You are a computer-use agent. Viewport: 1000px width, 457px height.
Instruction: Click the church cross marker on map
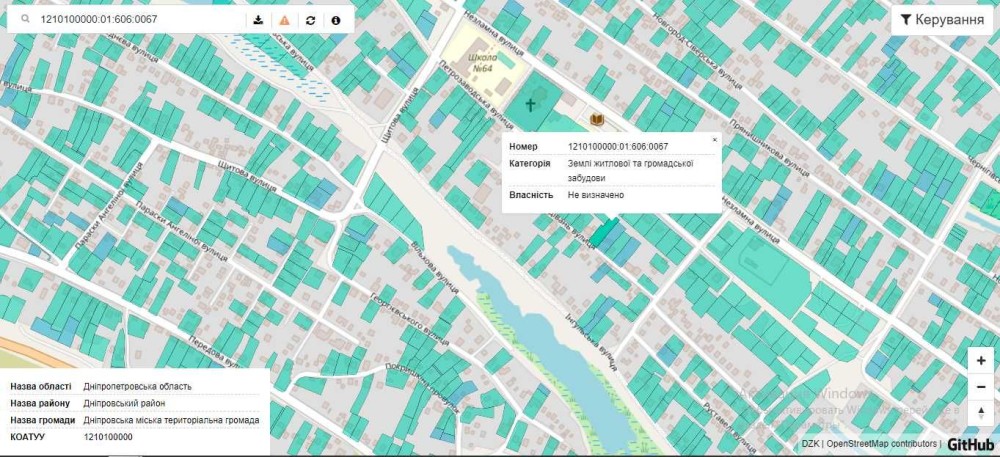coord(531,104)
